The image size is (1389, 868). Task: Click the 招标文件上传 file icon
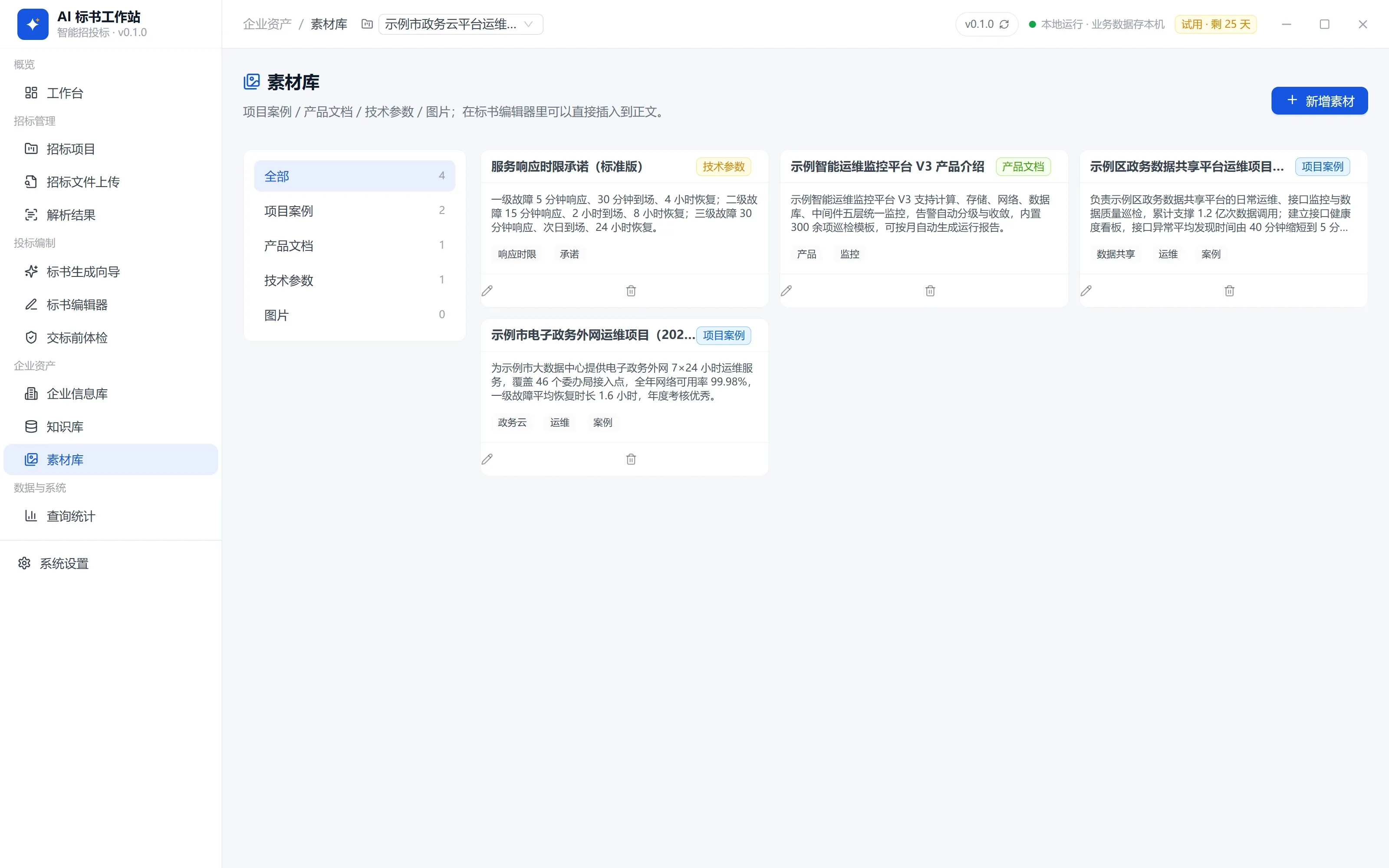(31, 182)
